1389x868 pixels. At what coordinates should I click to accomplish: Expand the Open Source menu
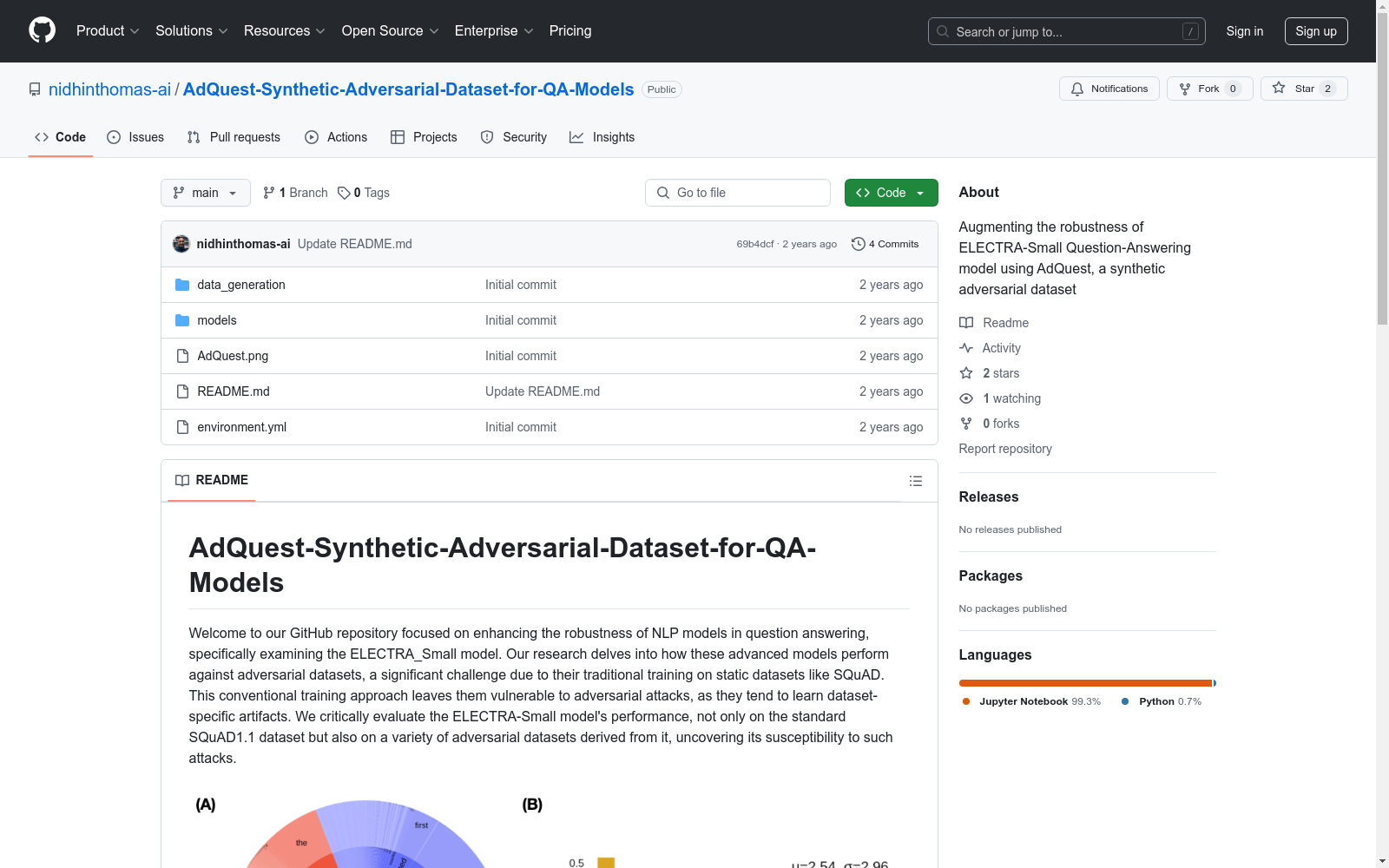coord(391,31)
